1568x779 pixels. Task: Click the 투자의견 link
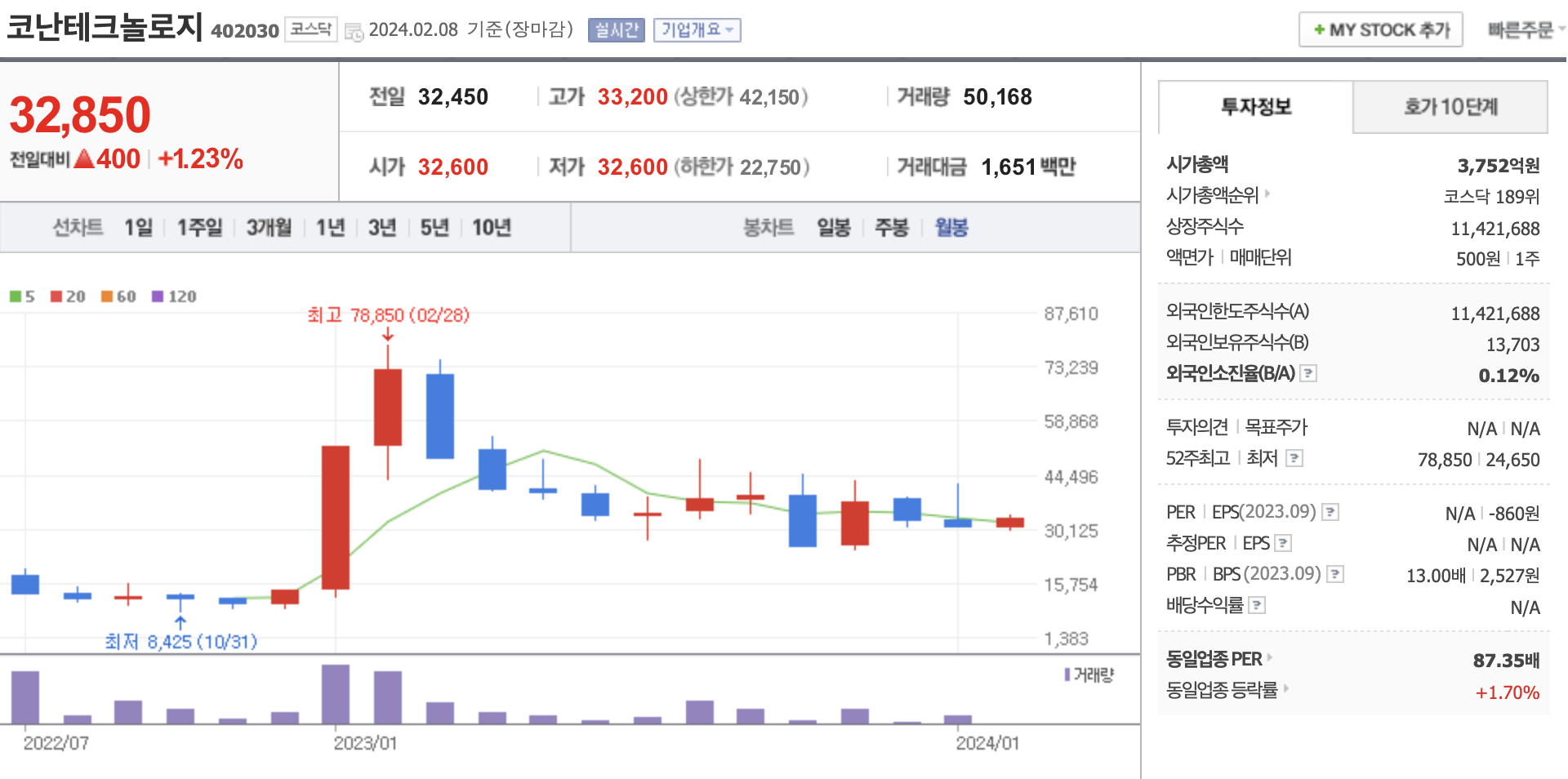(1197, 427)
